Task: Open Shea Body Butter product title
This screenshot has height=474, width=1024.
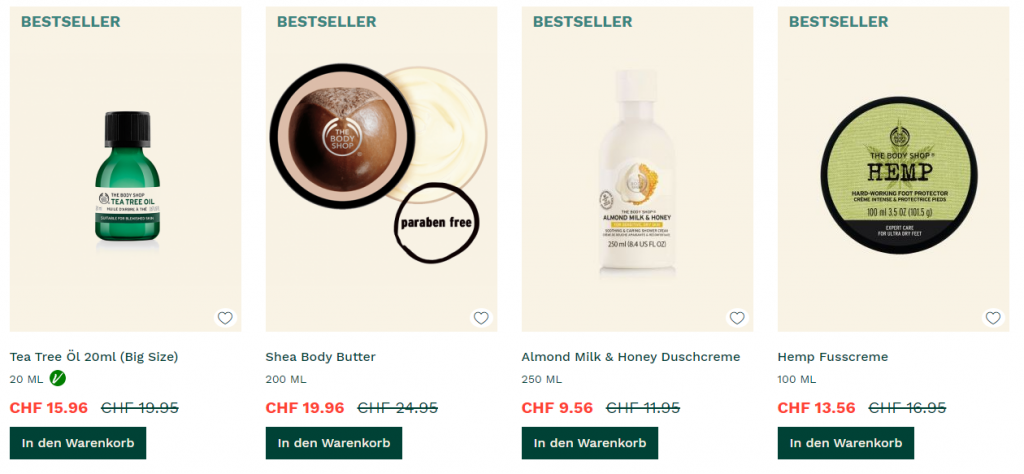Action: point(321,357)
